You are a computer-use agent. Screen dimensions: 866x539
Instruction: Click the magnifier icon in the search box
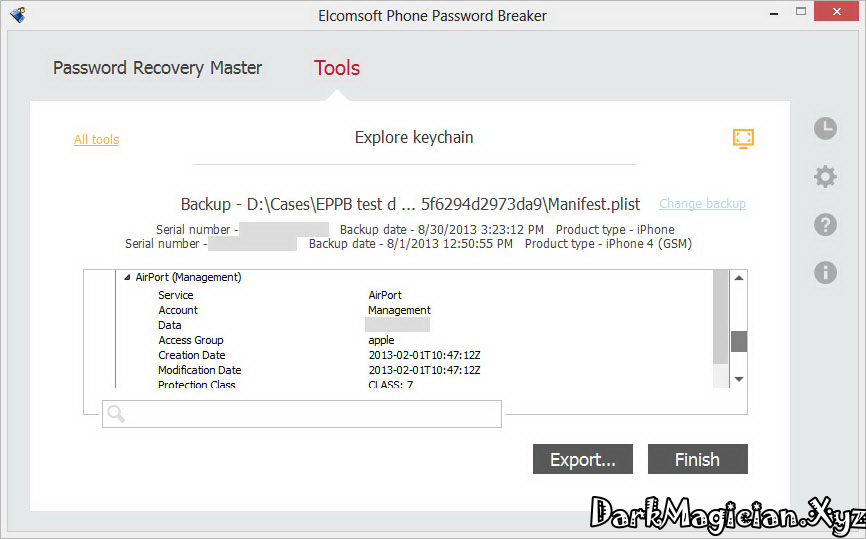[x=116, y=414]
